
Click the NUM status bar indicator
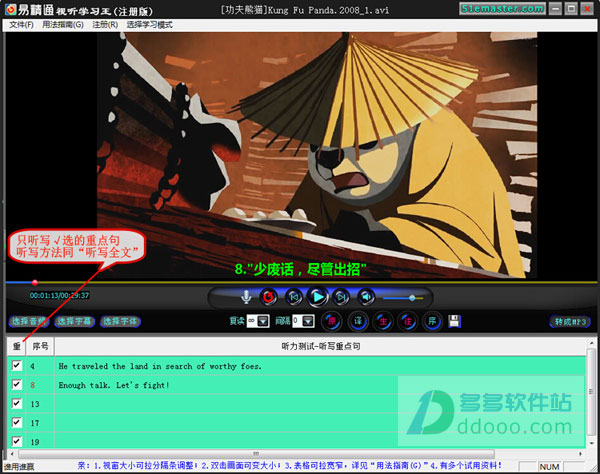[x=549, y=466]
